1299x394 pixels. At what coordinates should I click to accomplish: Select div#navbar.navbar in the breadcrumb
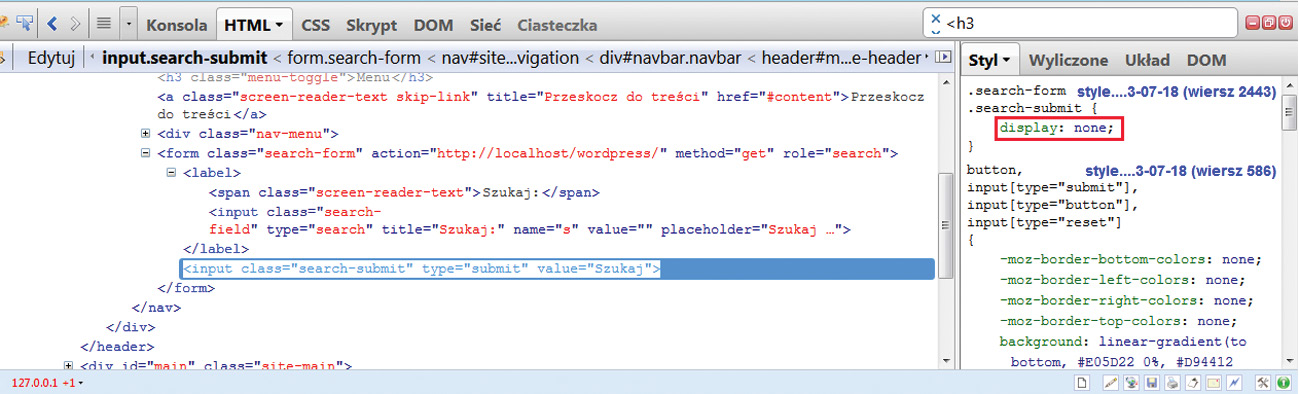point(671,58)
